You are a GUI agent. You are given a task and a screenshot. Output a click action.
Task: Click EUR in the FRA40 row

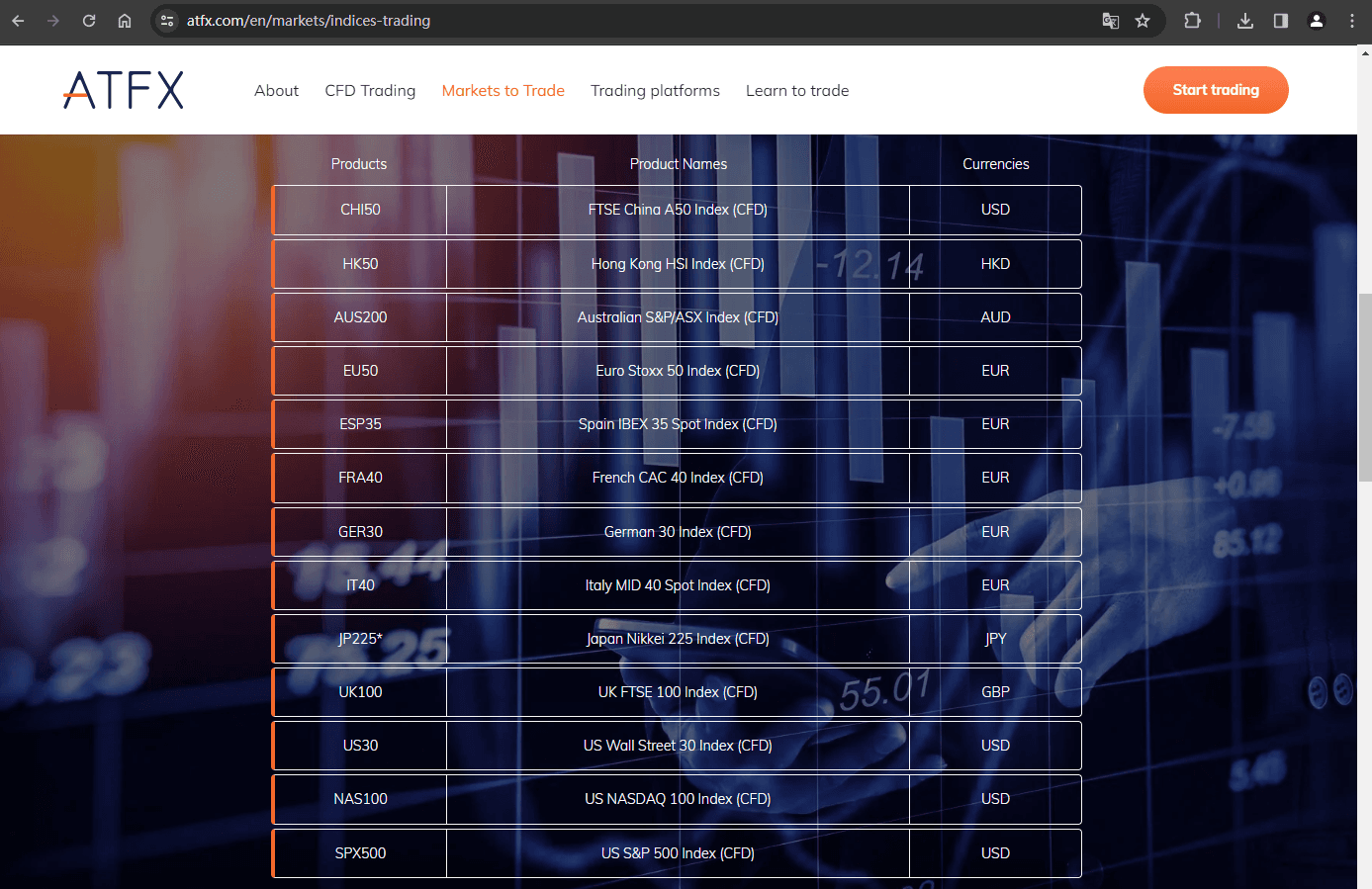[995, 478]
